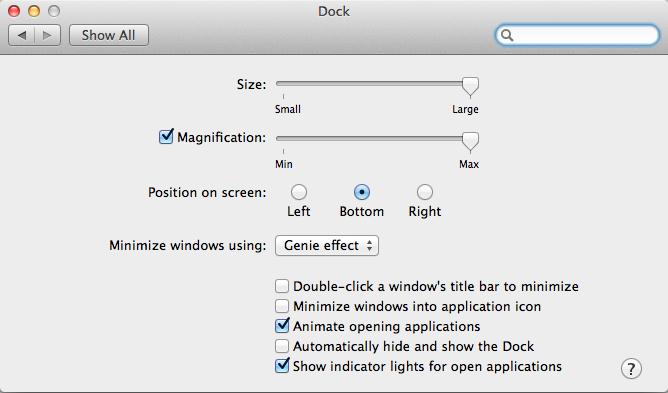This screenshot has height=393, width=668.
Task: Click the forward arrow navigation button
Action: coord(47,35)
